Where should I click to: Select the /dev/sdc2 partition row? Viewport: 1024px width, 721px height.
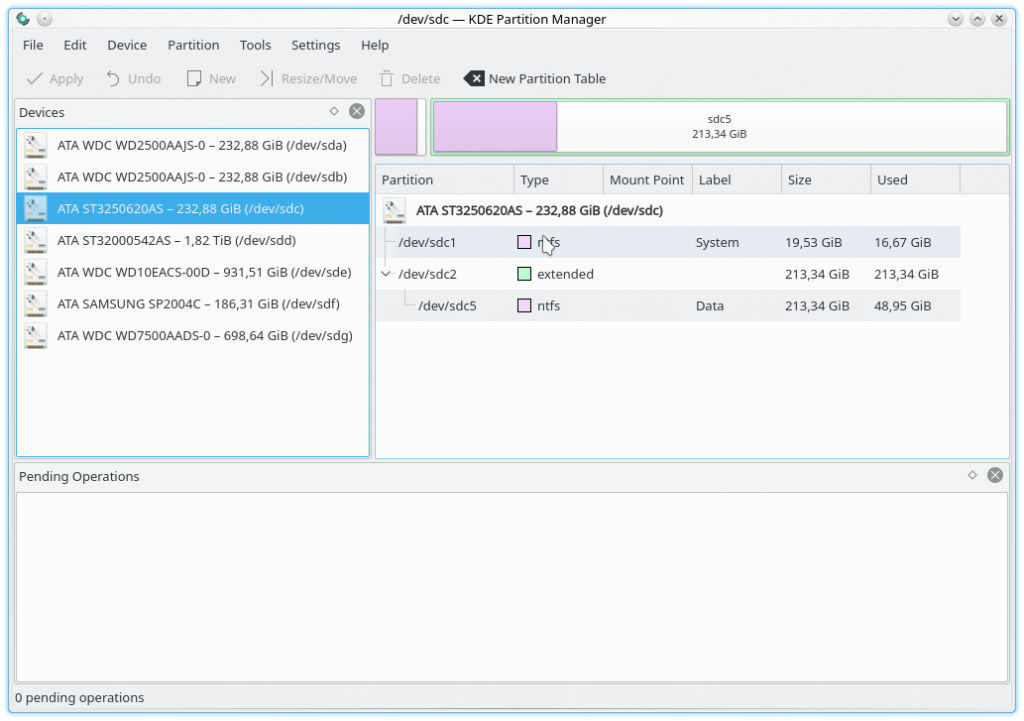668,274
